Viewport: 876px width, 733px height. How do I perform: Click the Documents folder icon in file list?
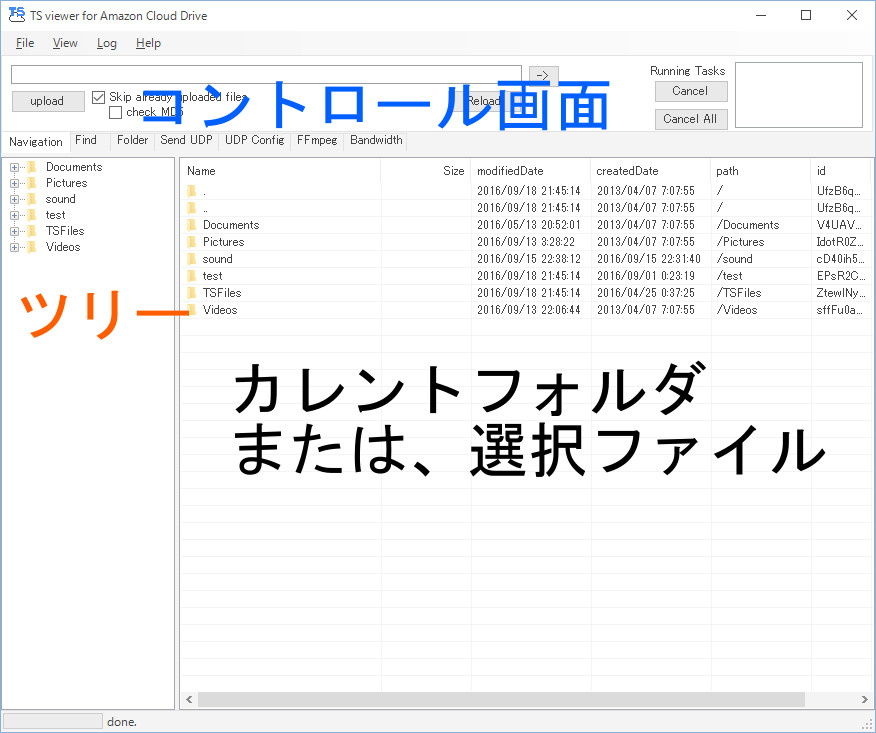click(x=192, y=225)
